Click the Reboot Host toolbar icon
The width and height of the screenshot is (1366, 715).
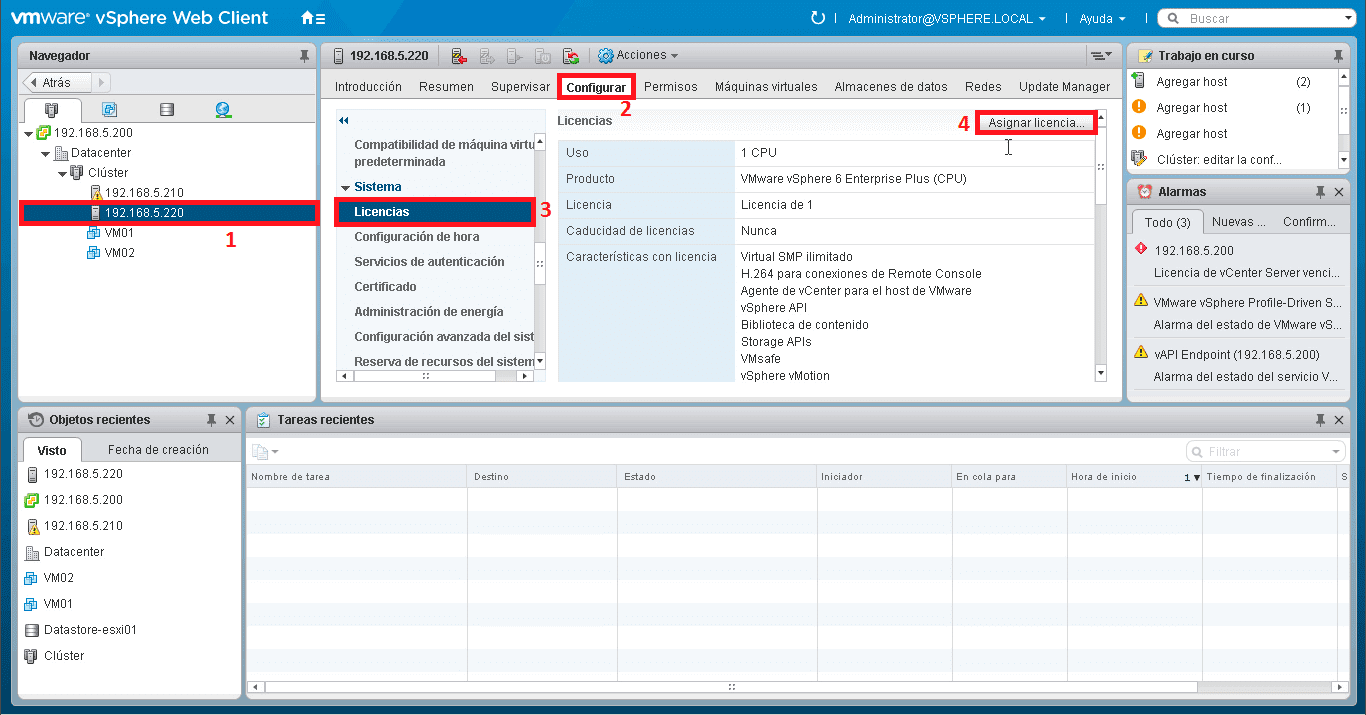572,57
